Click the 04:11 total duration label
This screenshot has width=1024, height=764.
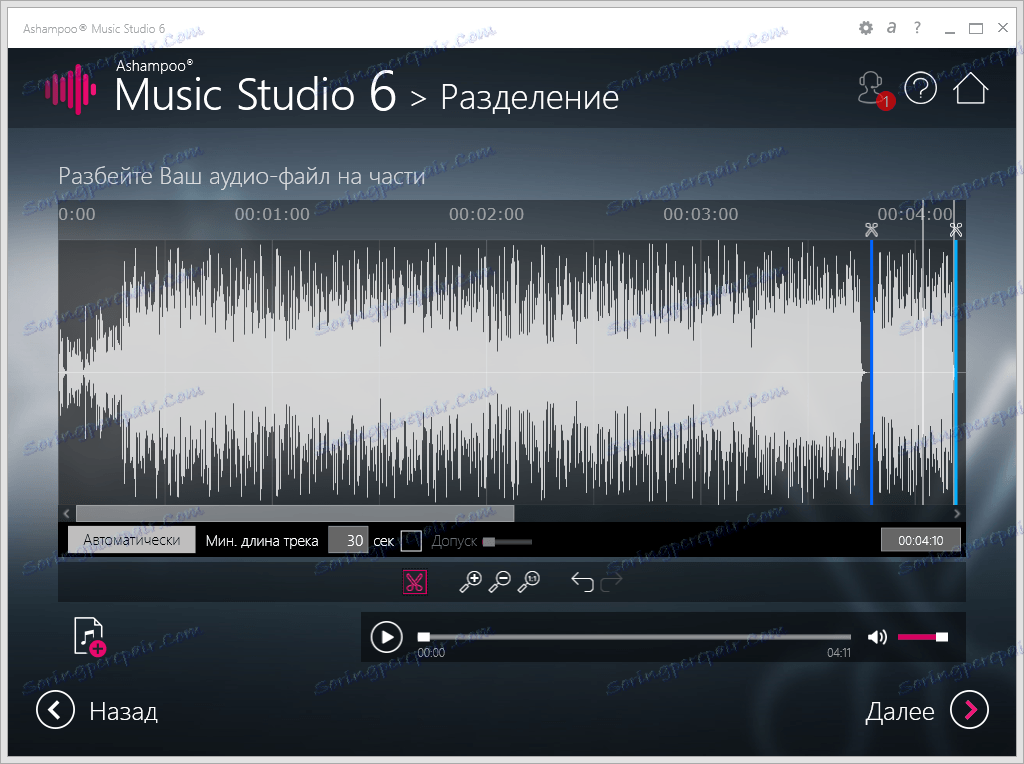pos(839,652)
